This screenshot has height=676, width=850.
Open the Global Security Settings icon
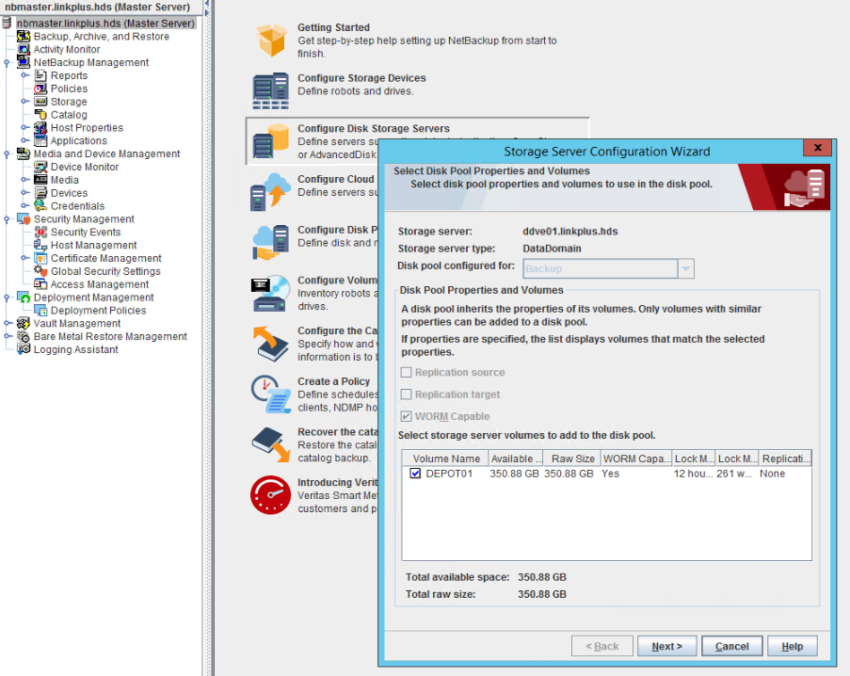click(41, 271)
